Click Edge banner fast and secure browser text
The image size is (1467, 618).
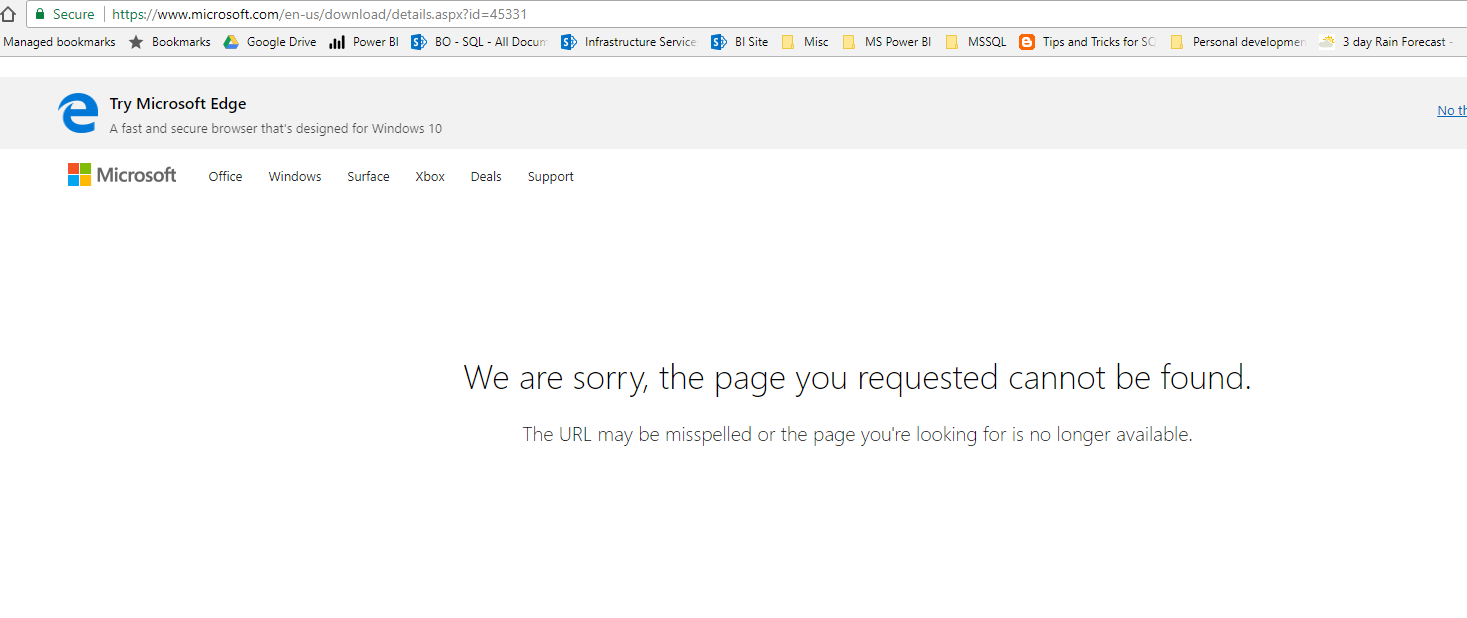pyautogui.click(x=276, y=128)
